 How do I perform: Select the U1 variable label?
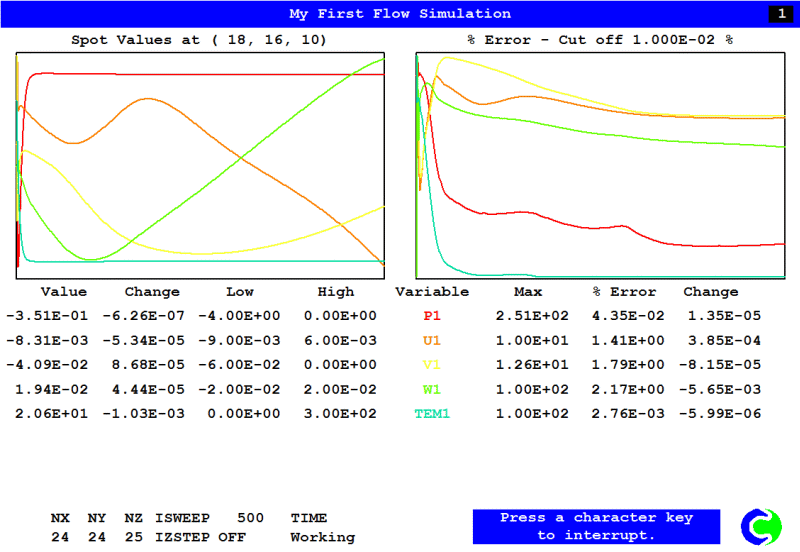[x=432, y=340]
